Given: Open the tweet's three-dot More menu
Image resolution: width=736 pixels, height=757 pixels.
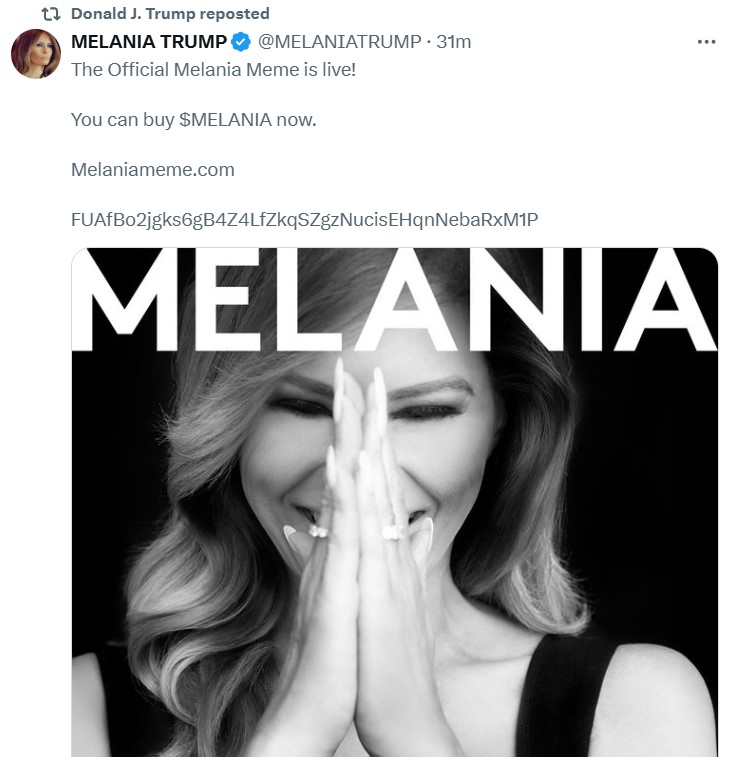Looking at the screenshot, I should pyautogui.click(x=706, y=42).
